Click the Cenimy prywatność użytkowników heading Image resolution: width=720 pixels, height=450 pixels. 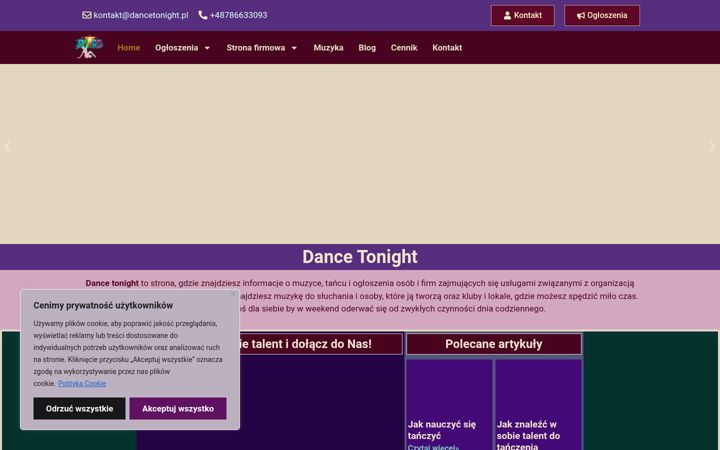coord(103,305)
